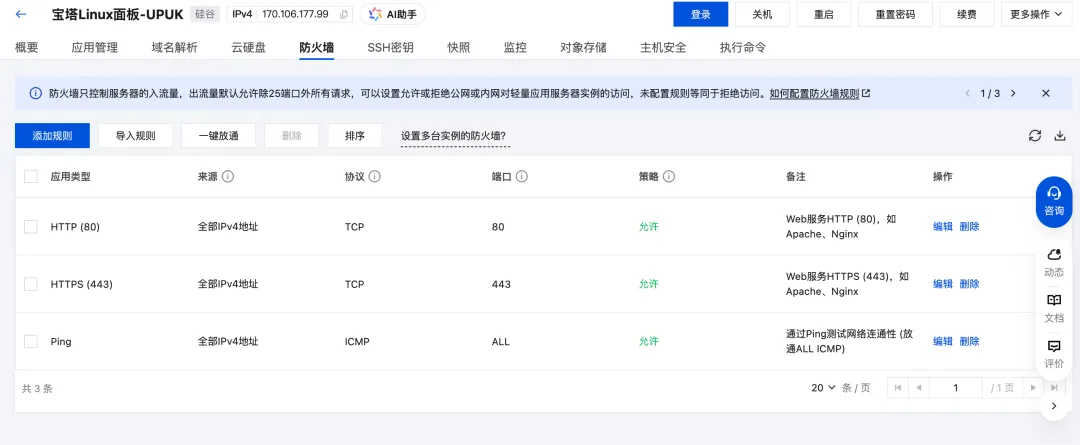Download the firewall rules export
The width and height of the screenshot is (1080, 445).
[x=1060, y=136]
